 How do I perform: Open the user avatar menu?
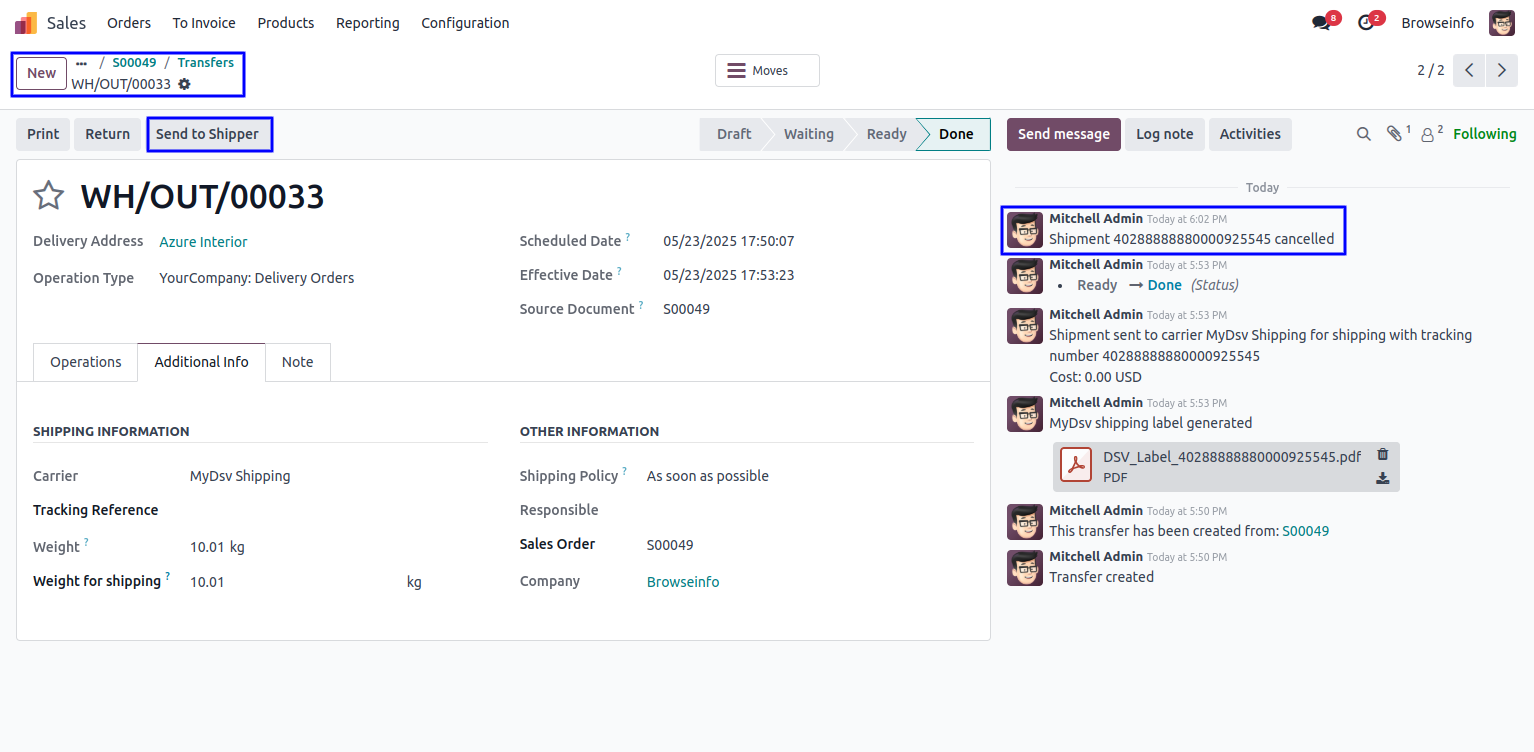[1501, 23]
